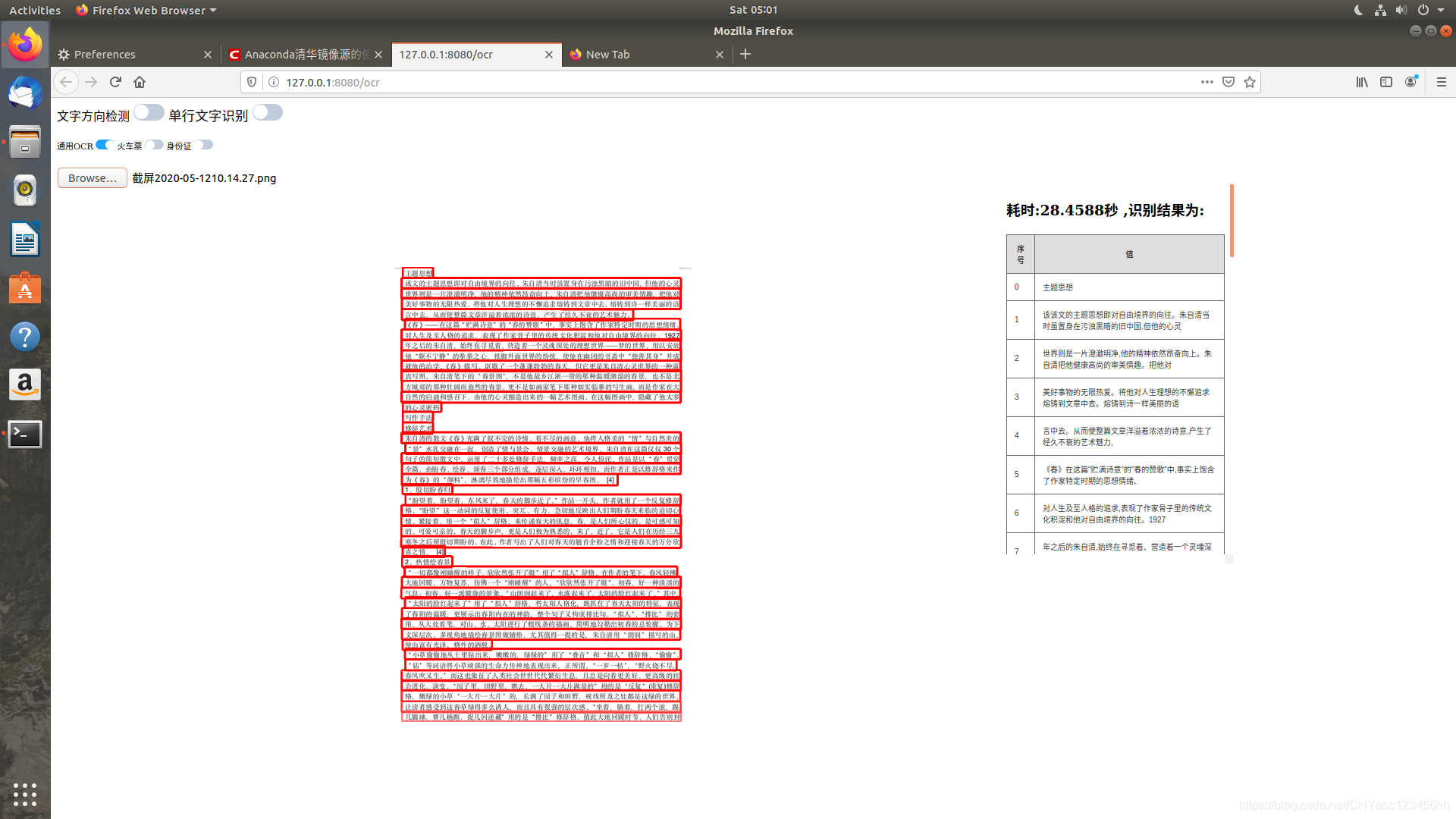Open Firefox account icon
This screenshot has width=1456, height=819.
(x=1410, y=82)
